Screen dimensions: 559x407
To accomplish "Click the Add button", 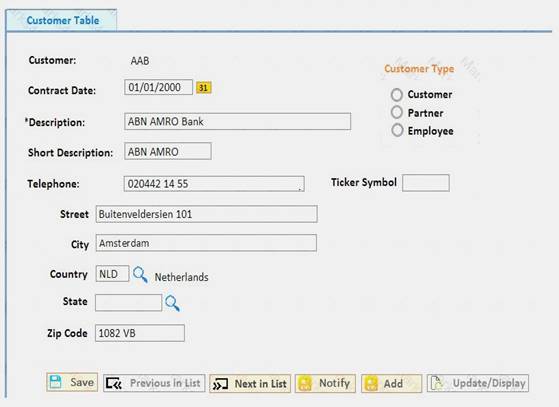I will [x=391, y=383].
